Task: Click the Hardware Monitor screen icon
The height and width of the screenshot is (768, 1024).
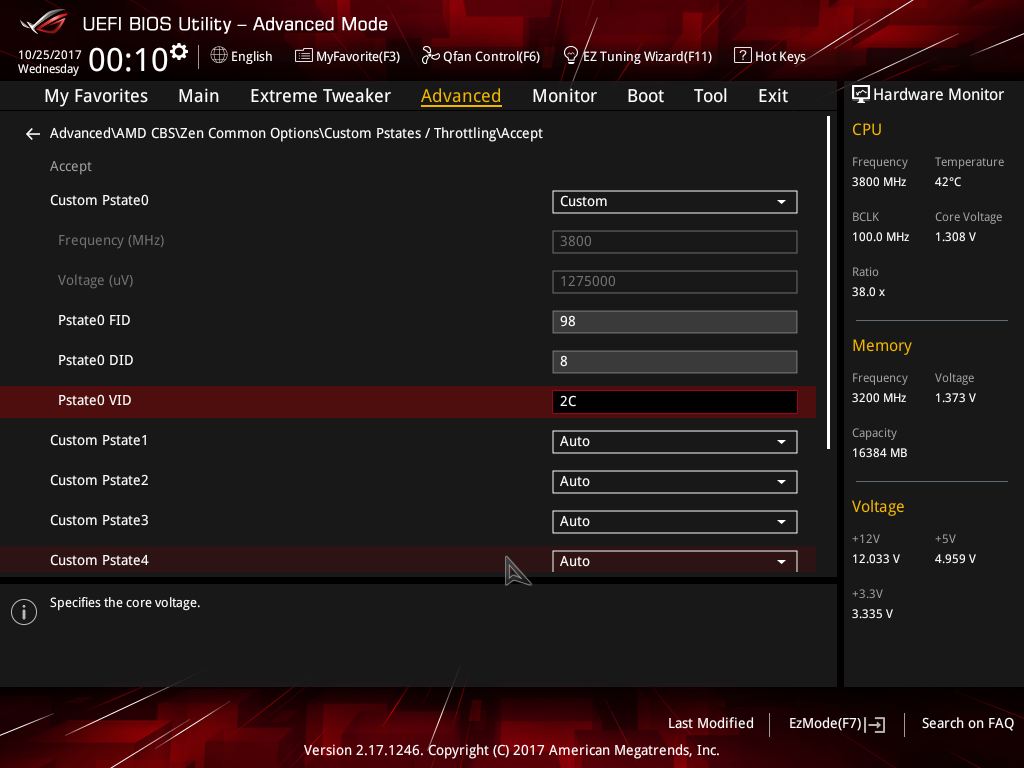Action: click(861, 95)
